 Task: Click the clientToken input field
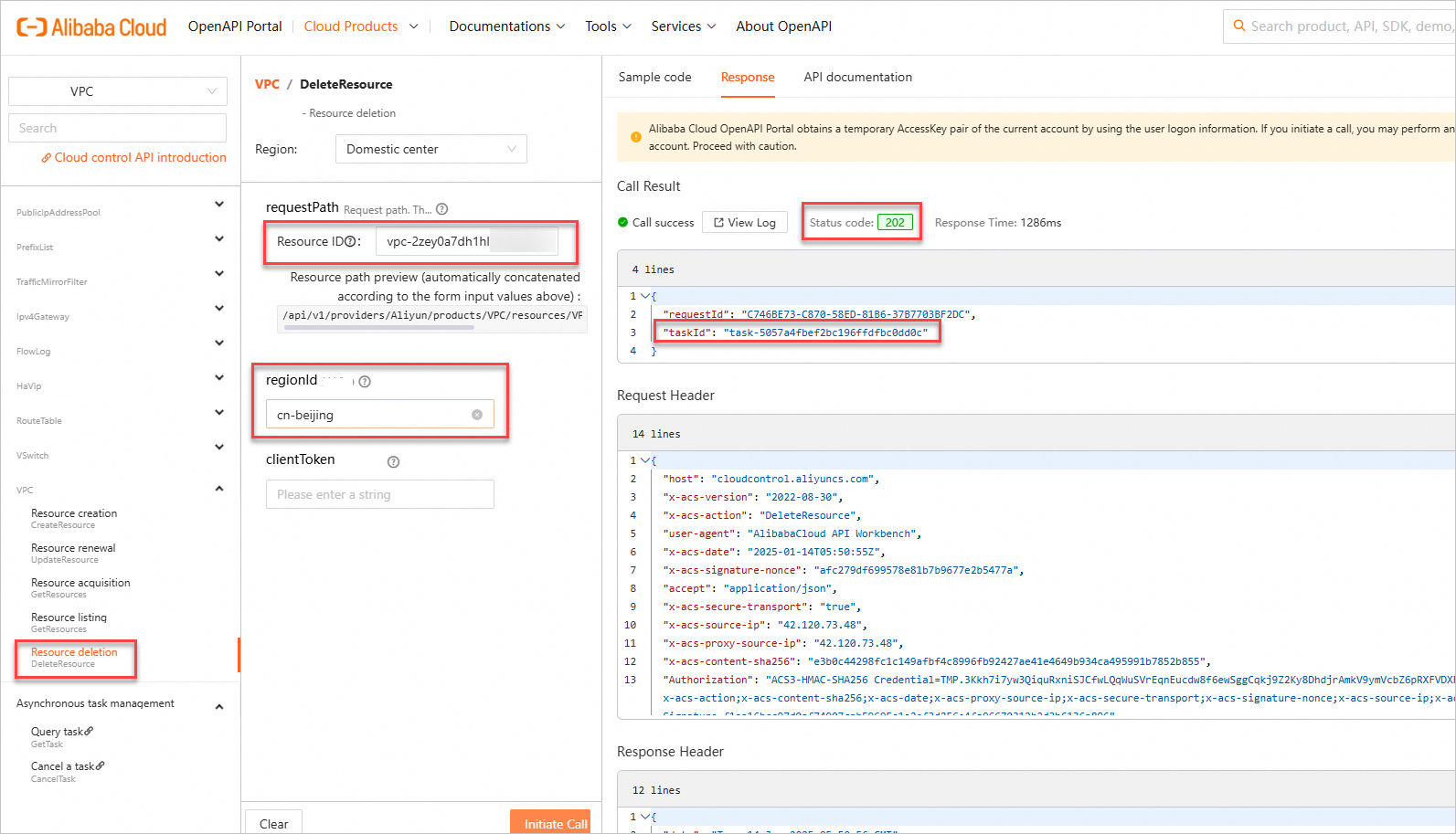(x=379, y=494)
